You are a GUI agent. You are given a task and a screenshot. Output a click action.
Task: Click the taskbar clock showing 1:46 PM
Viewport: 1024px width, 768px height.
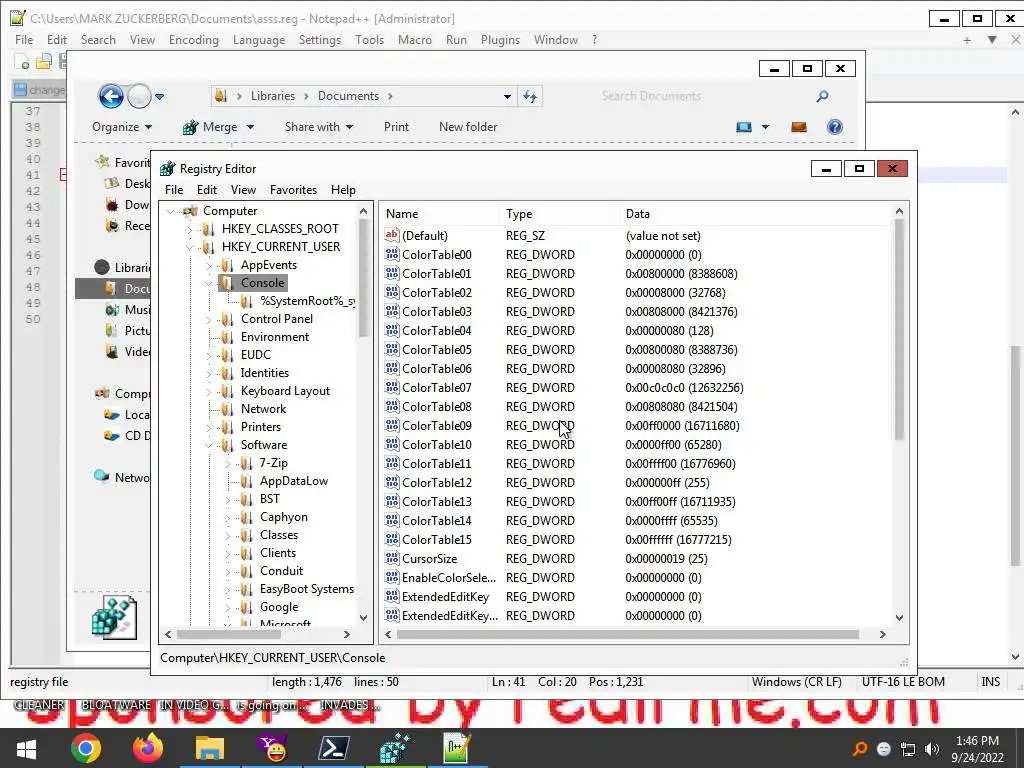pos(977,749)
